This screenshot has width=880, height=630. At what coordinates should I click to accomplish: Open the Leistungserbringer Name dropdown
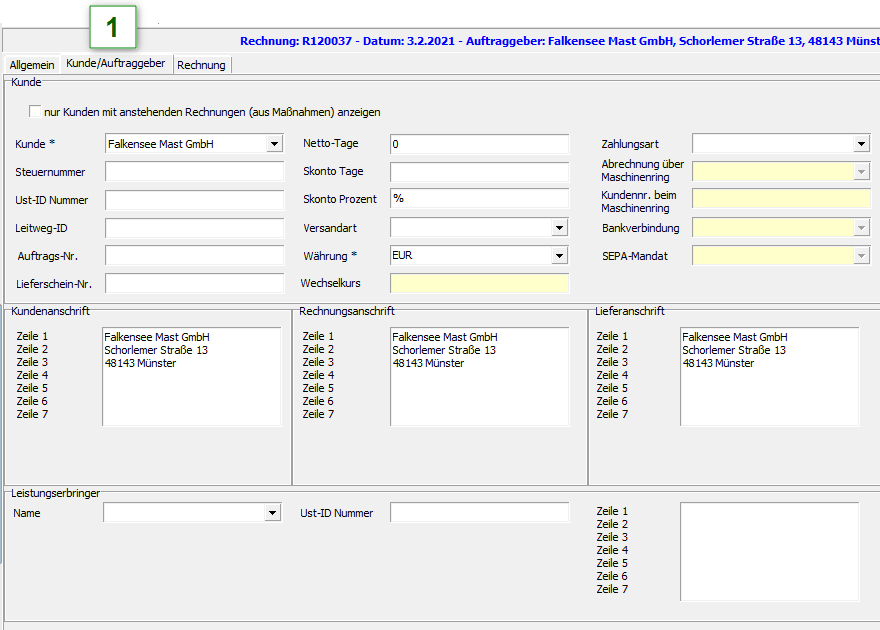(x=272, y=513)
